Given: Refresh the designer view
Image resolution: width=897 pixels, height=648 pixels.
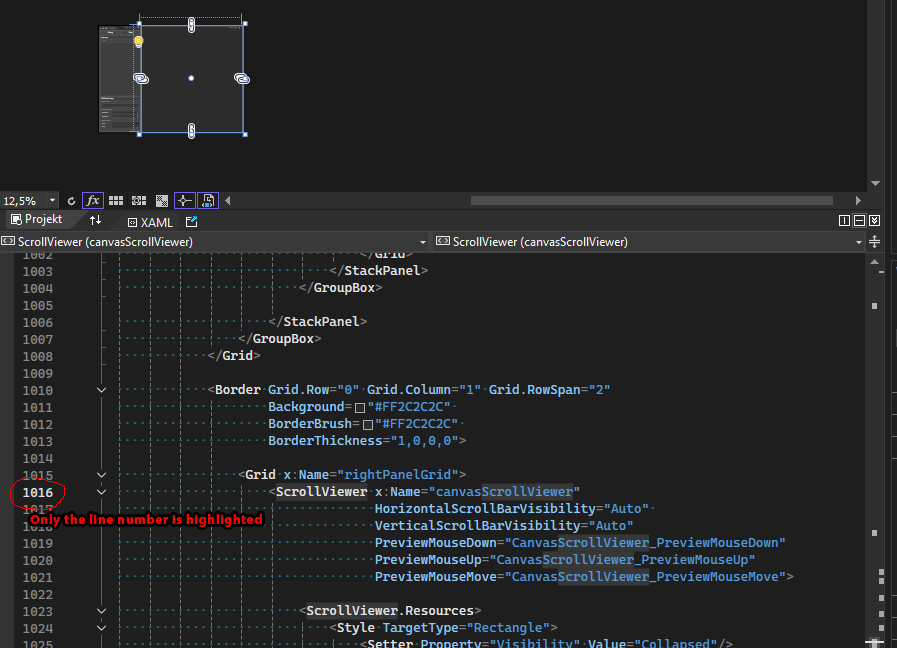Looking at the screenshot, I should tap(71, 201).
